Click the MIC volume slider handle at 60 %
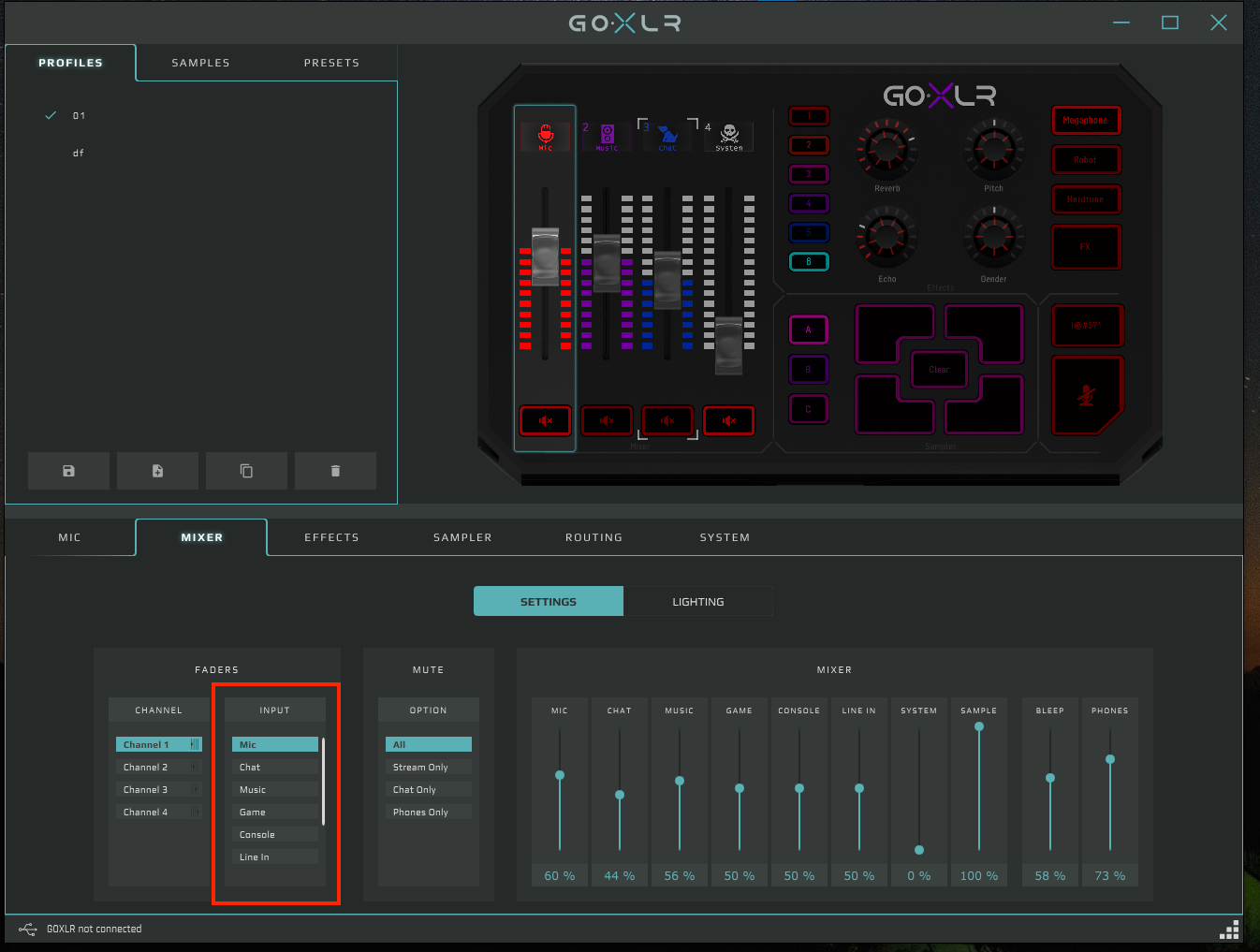1260x952 pixels. pyautogui.click(x=560, y=775)
